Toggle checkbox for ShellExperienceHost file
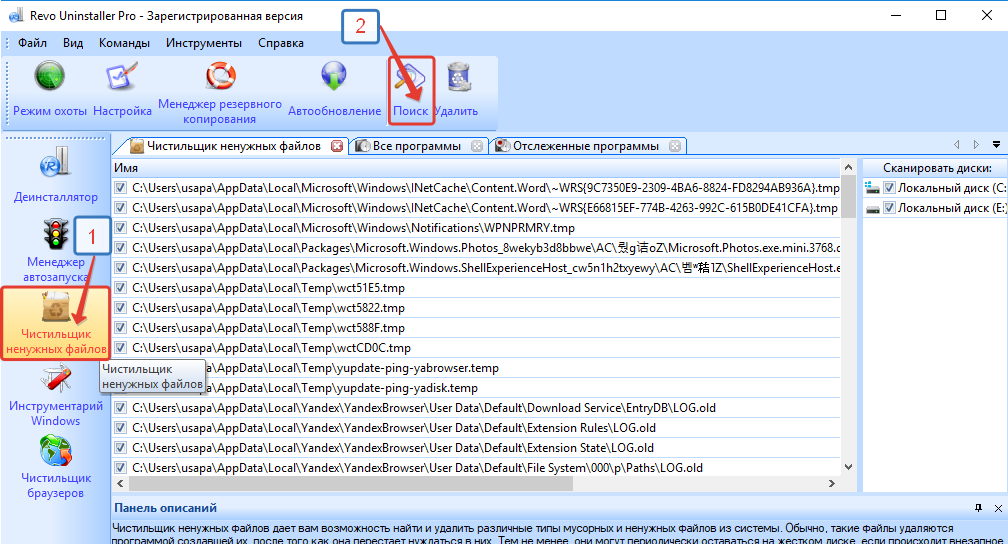The image size is (1008, 544). tap(120, 267)
